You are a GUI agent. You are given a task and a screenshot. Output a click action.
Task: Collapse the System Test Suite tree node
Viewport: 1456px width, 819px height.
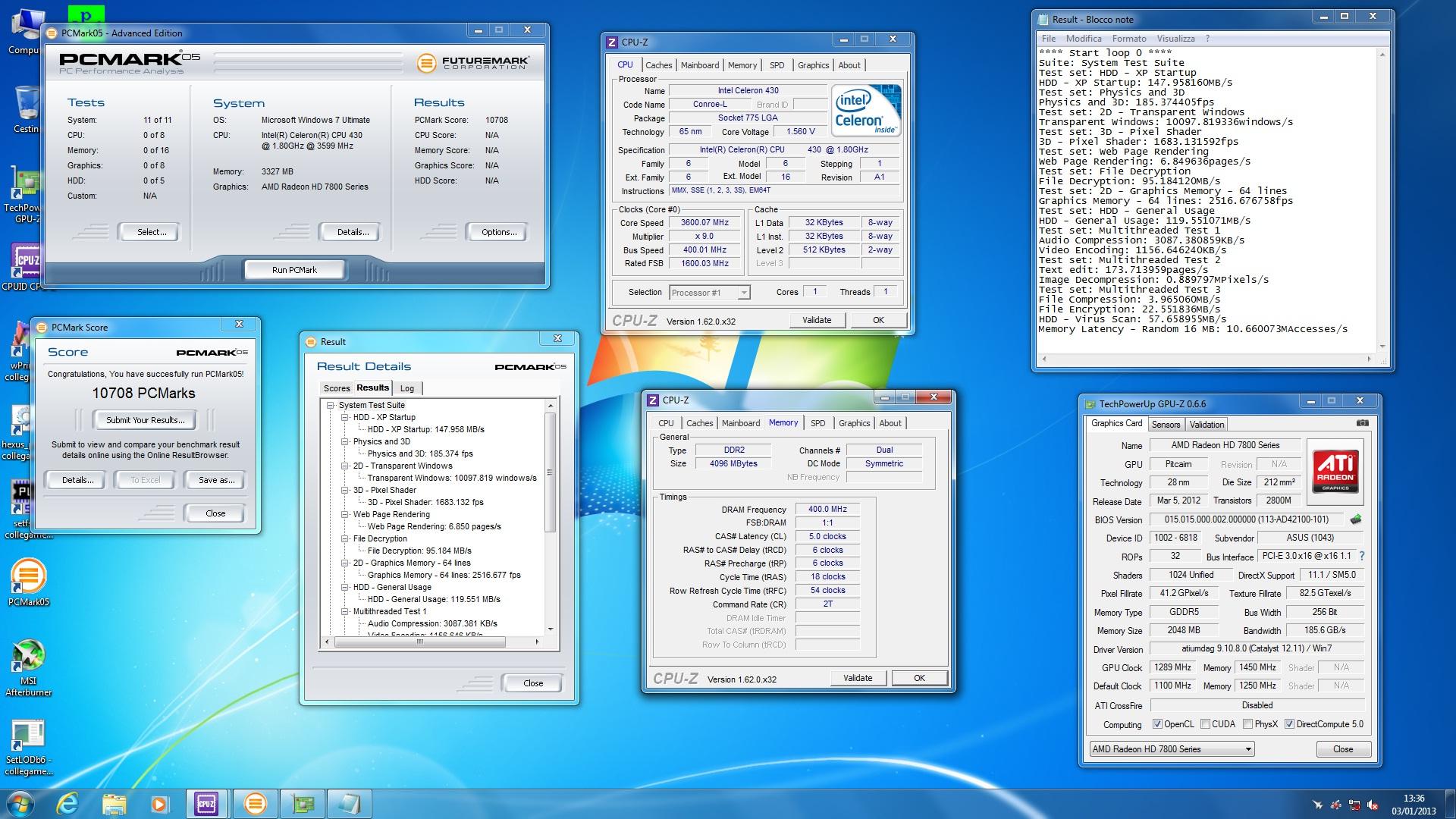coord(331,405)
